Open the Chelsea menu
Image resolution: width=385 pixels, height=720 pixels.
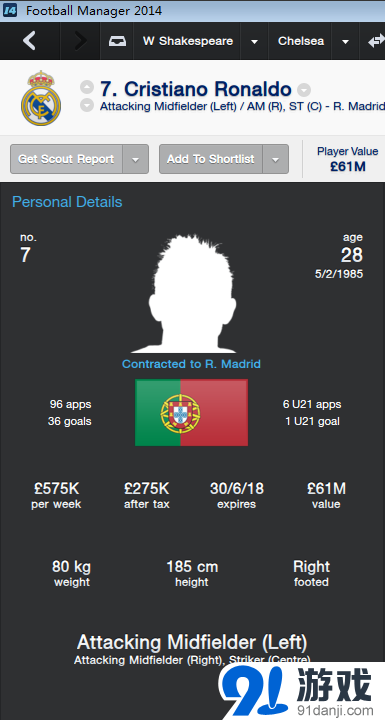[300, 41]
